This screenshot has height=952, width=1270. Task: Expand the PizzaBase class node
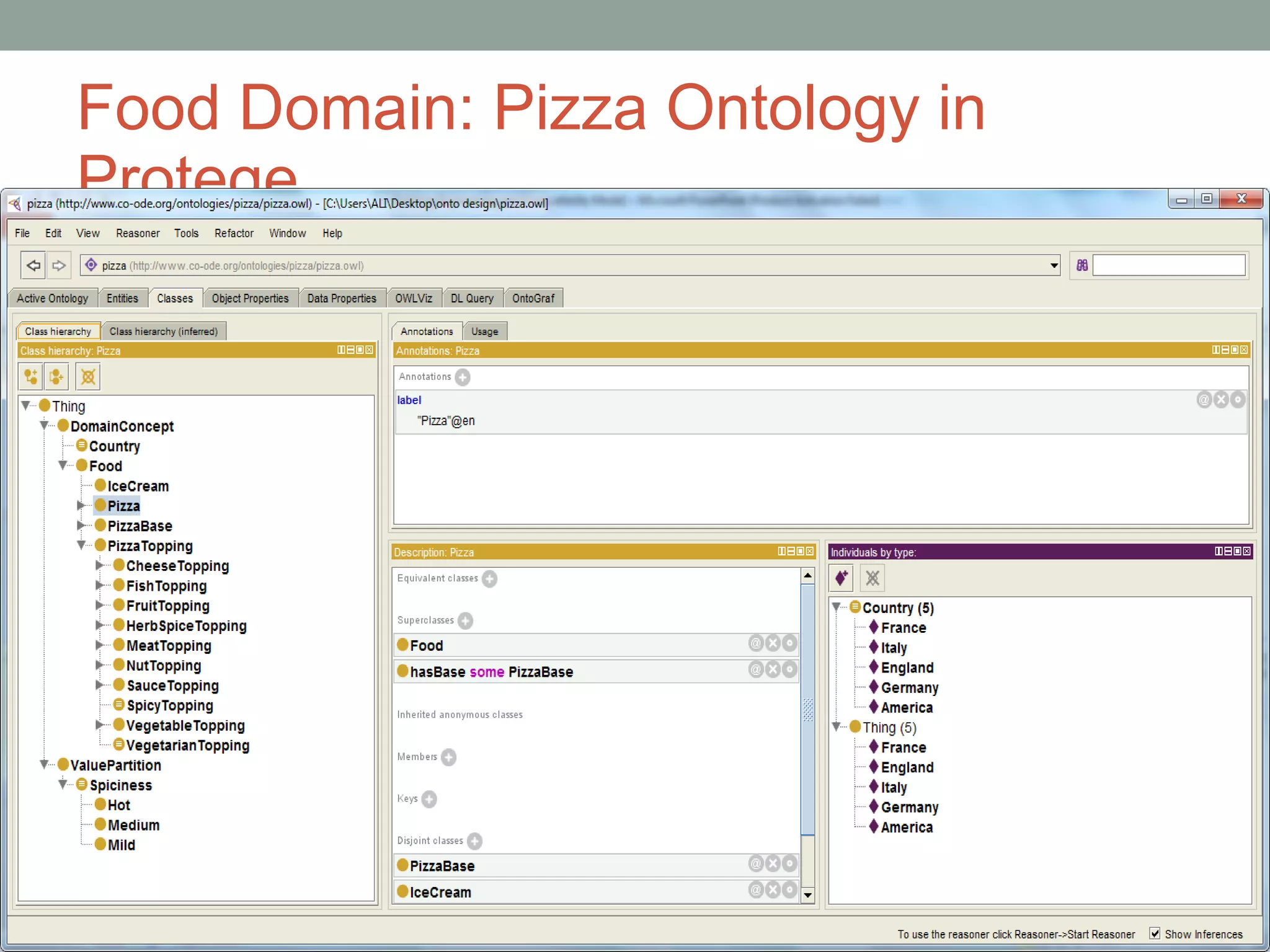point(81,526)
